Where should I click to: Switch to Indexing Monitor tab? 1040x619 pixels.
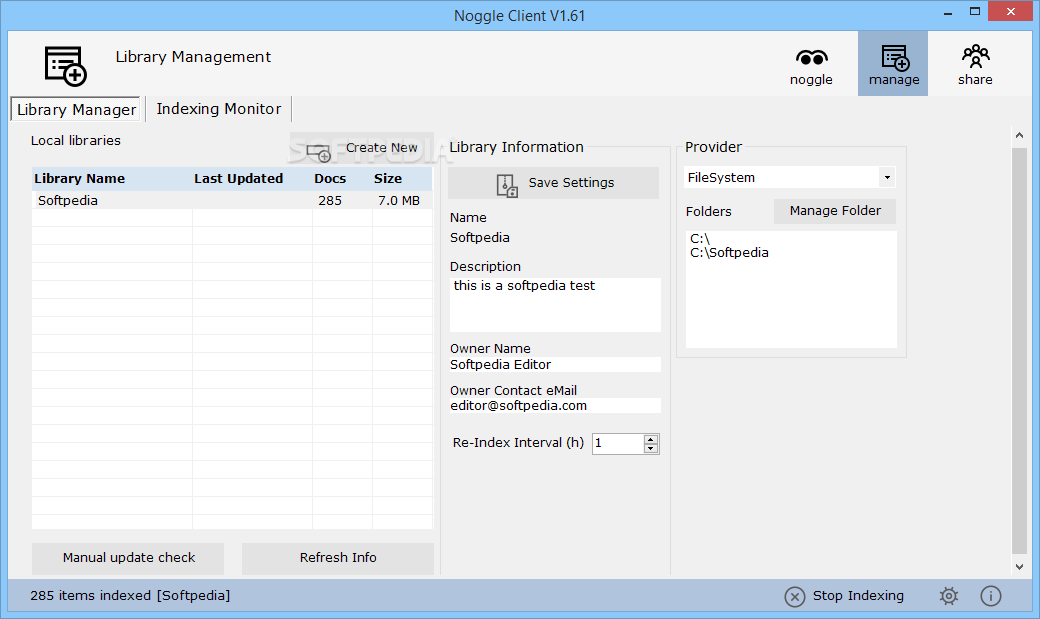tap(218, 109)
